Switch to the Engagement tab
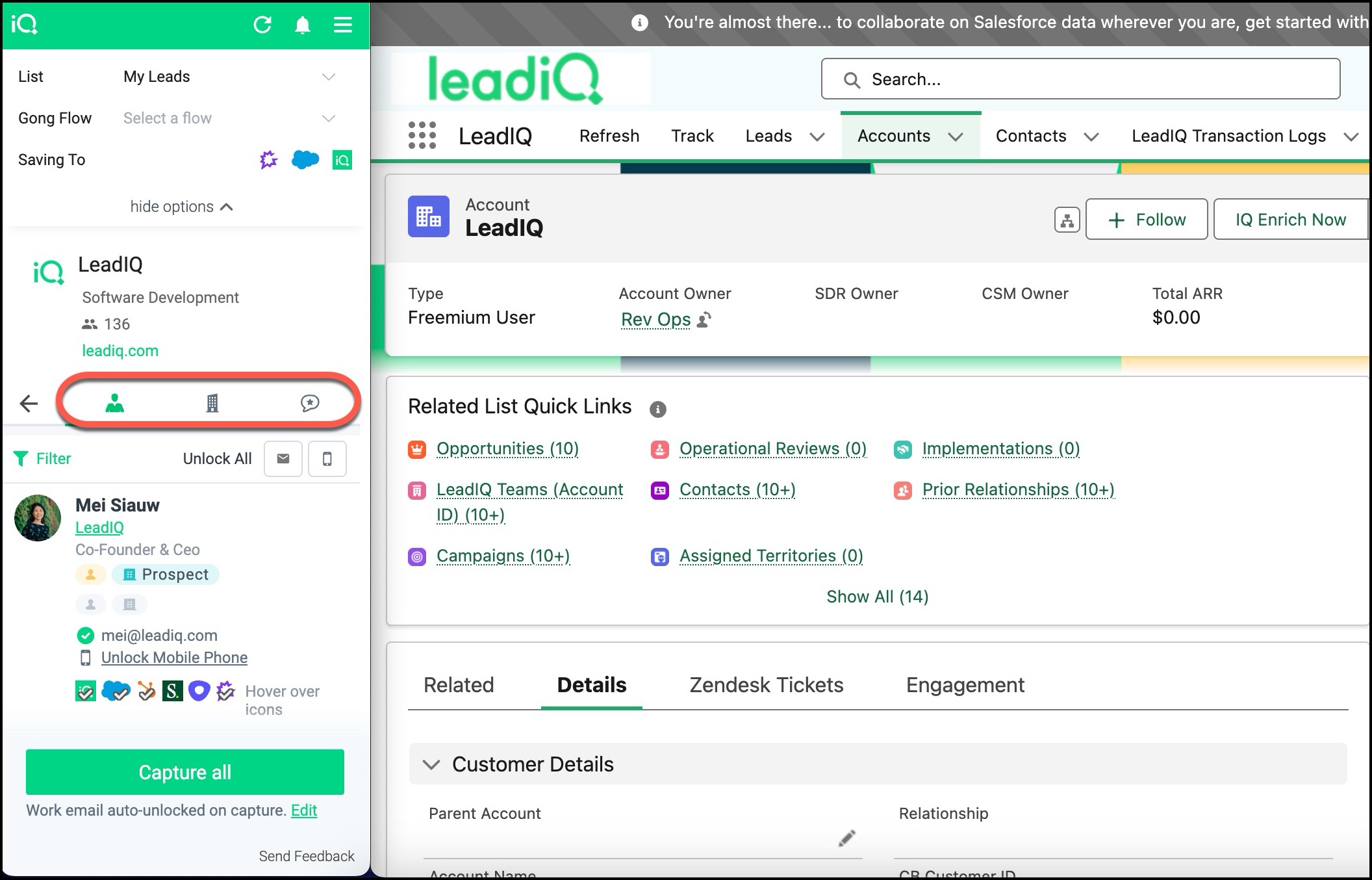The width and height of the screenshot is (1372, 880). 965,685
